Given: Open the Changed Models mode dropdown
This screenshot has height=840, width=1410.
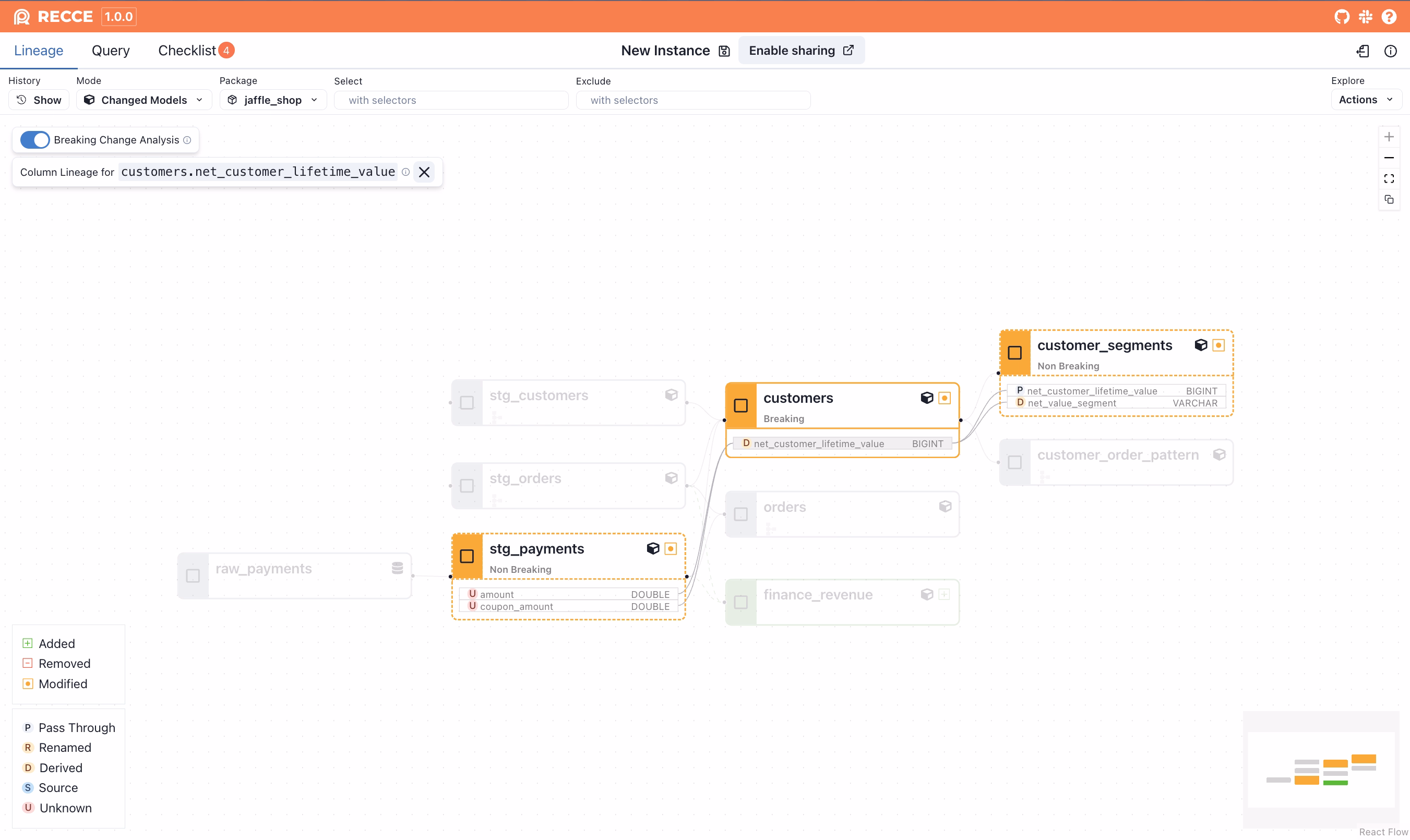Looking at the screenshot, I should pos(144,100).
